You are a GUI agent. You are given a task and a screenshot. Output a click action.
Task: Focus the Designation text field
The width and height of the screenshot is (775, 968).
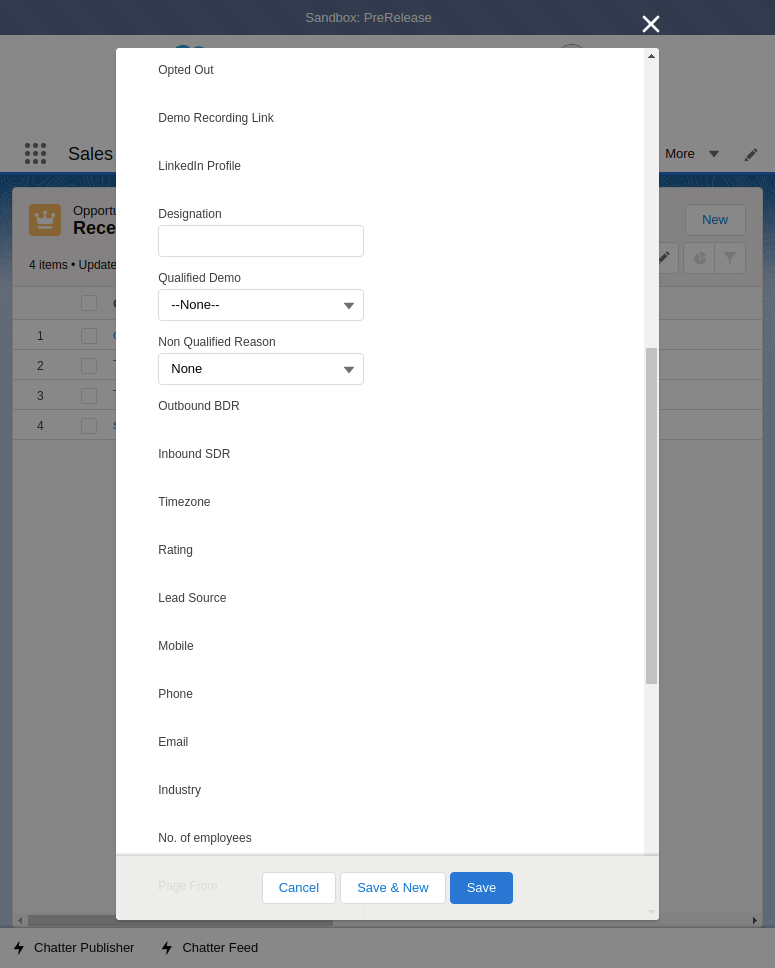click(x=261, y=241)
